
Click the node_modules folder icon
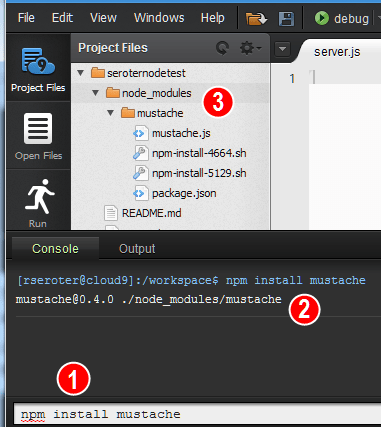pyautogui.click(x=113, y=92)
